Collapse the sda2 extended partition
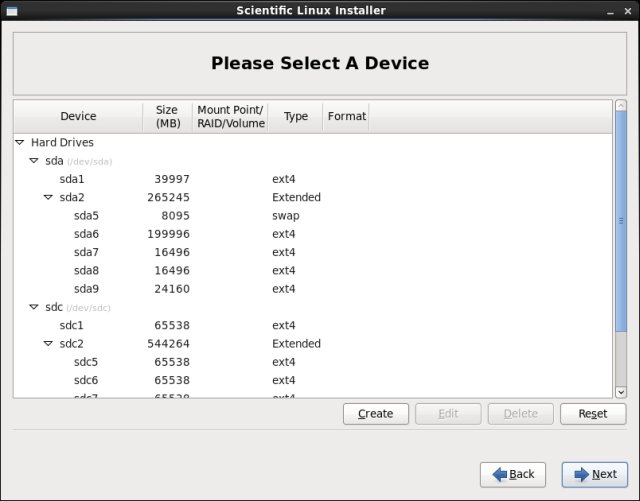 click(x=48, y=198)
